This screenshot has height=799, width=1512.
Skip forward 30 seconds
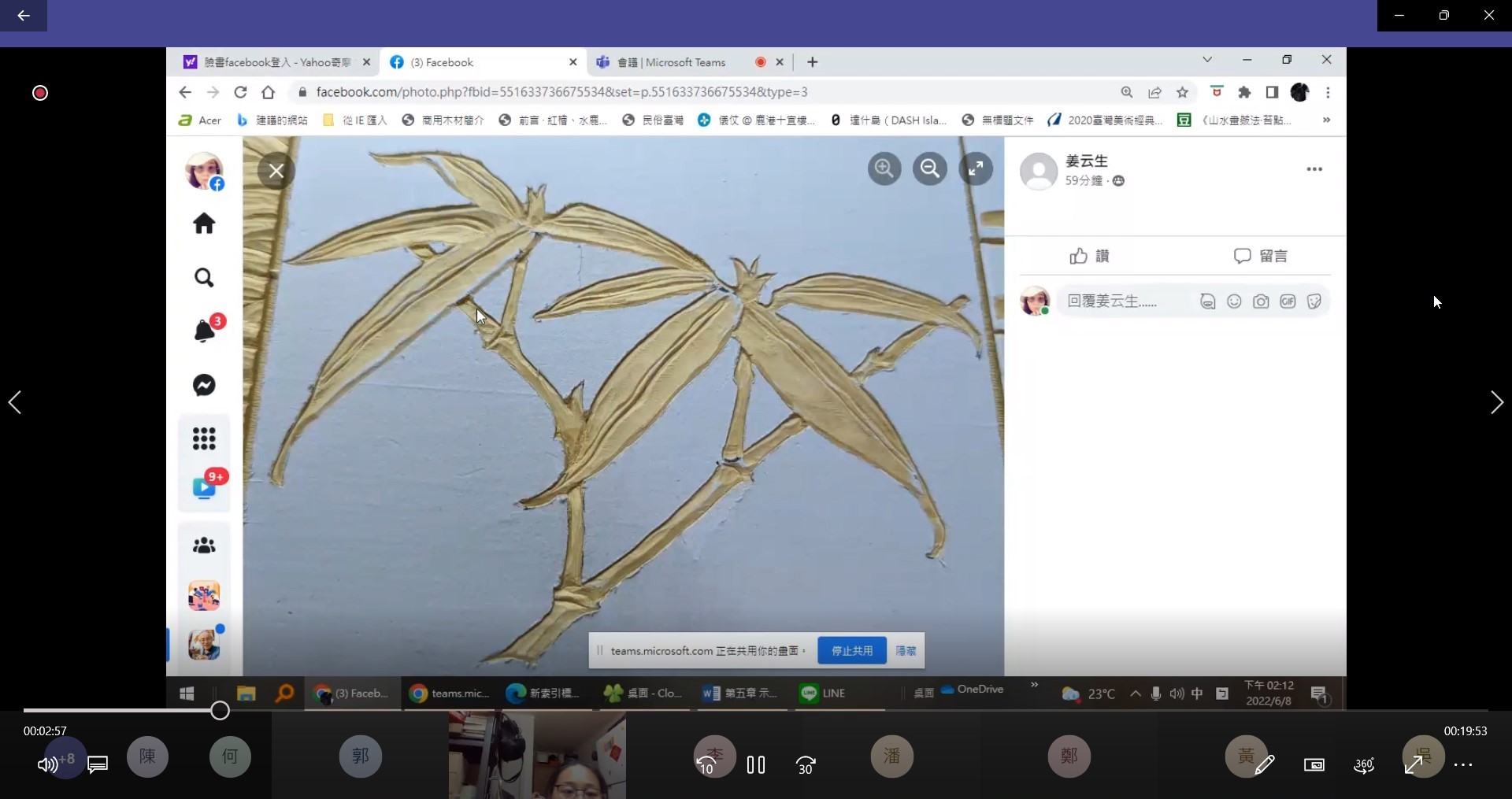pos(806,764)
